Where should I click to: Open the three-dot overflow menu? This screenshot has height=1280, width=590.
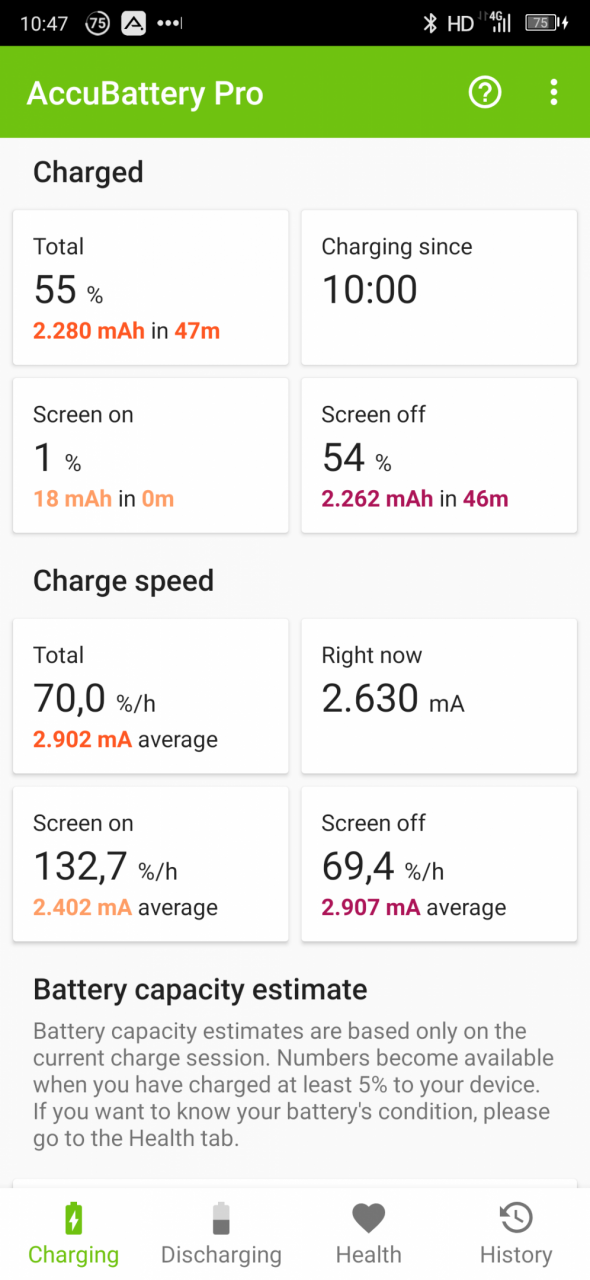tap(554, 93)
